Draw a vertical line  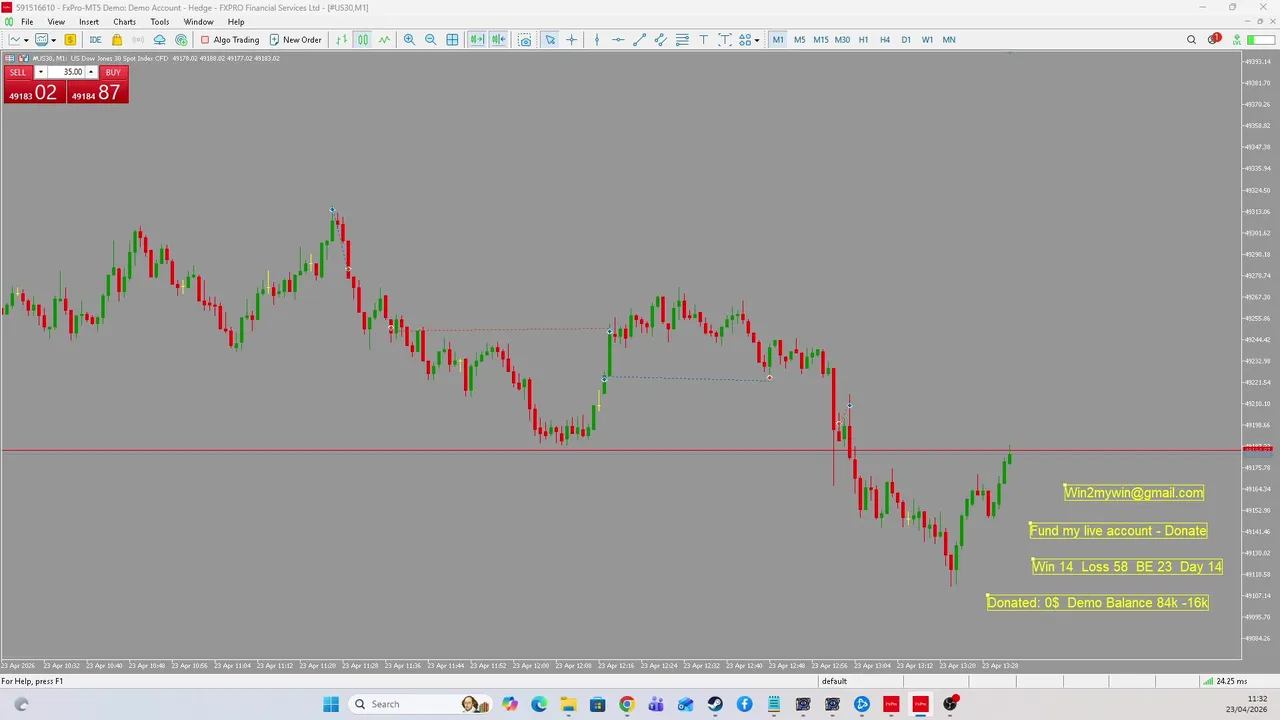coord(597,40)
